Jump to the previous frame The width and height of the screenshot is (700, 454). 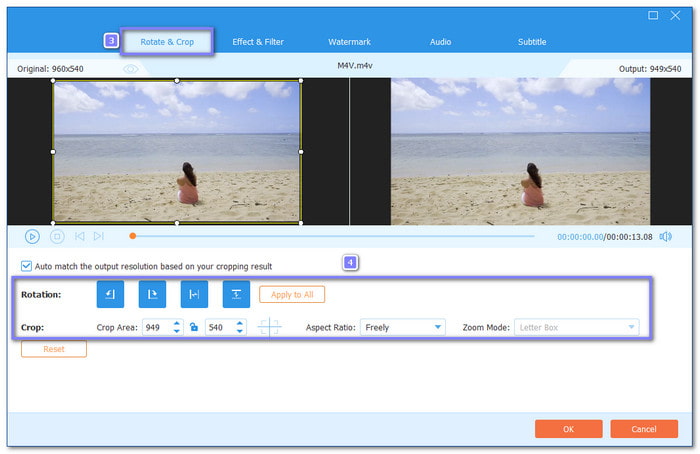[x=79, y=236]
